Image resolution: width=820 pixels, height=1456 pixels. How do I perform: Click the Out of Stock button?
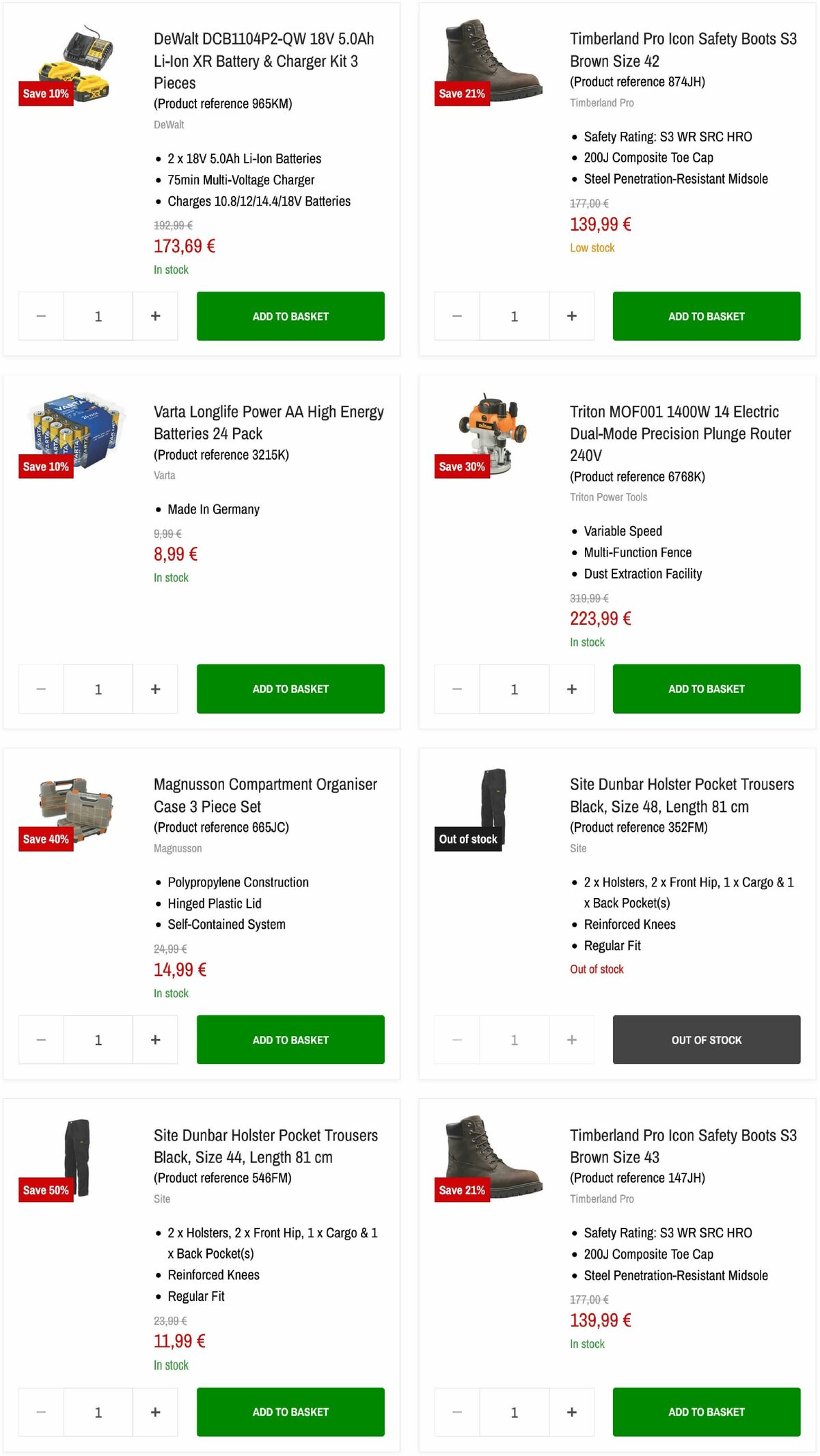[x=706, y=1039]
